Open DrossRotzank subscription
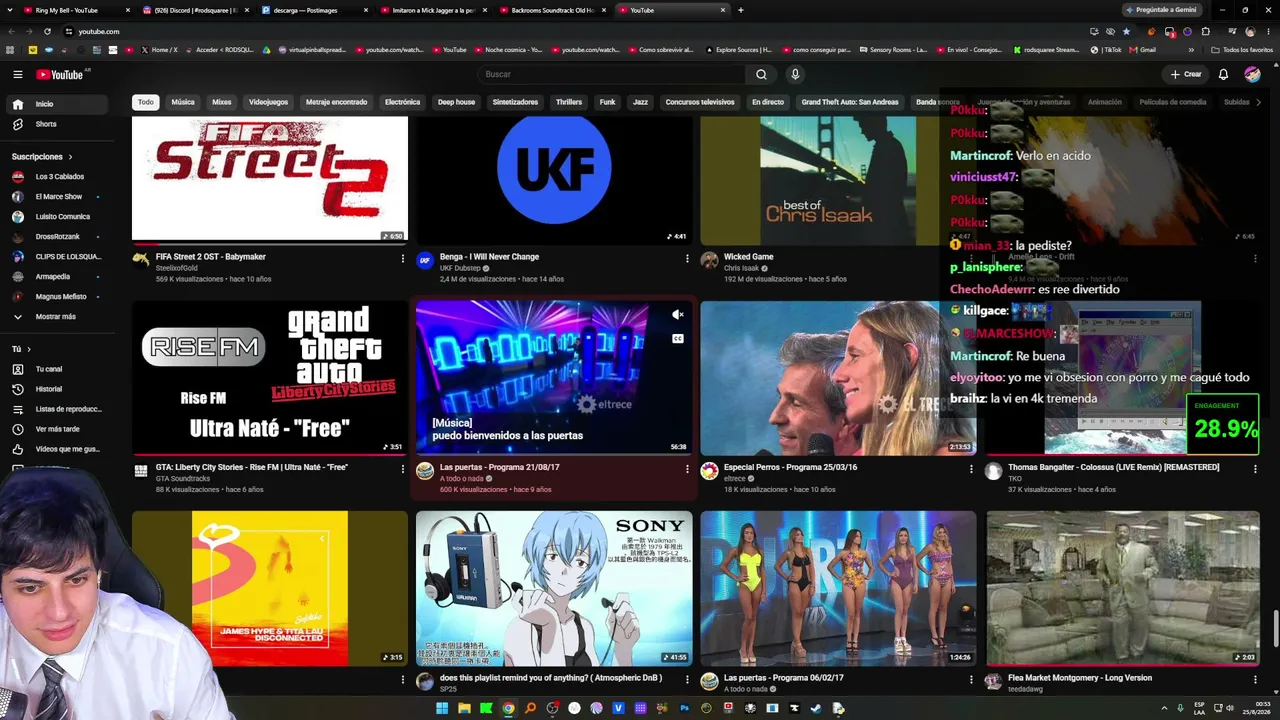1280x720 pixels. 56,237
